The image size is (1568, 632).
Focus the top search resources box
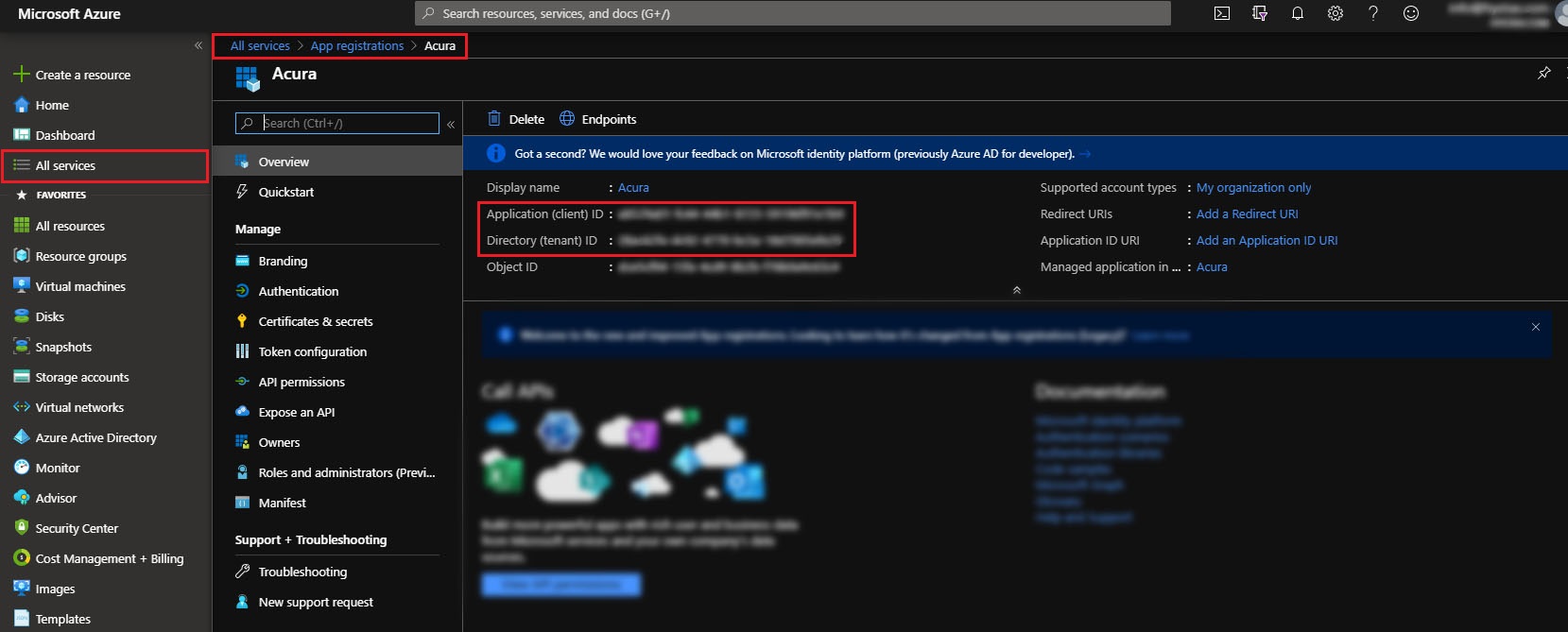coord(793,13)
